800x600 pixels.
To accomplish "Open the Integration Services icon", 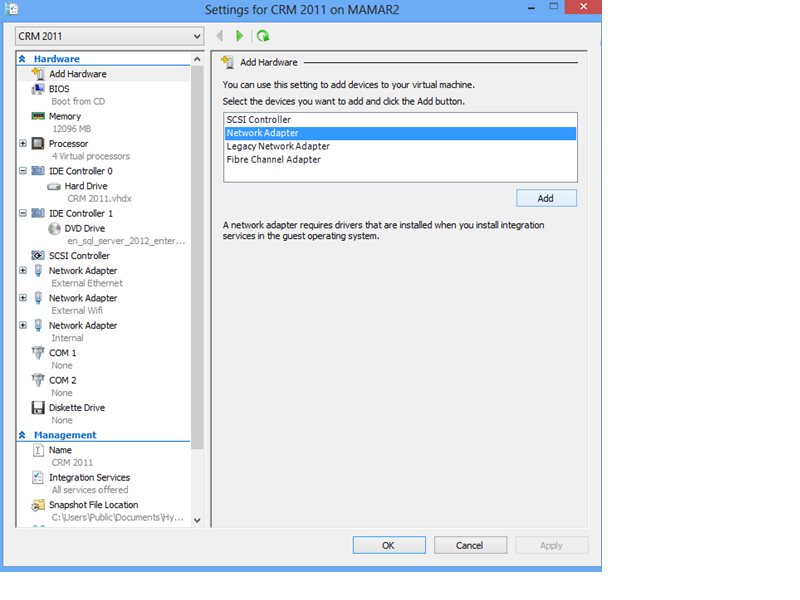I will coord(38,477).
